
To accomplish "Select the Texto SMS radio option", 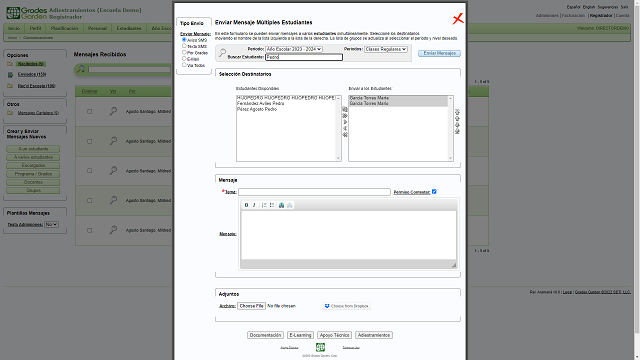I will coord(184,46).
